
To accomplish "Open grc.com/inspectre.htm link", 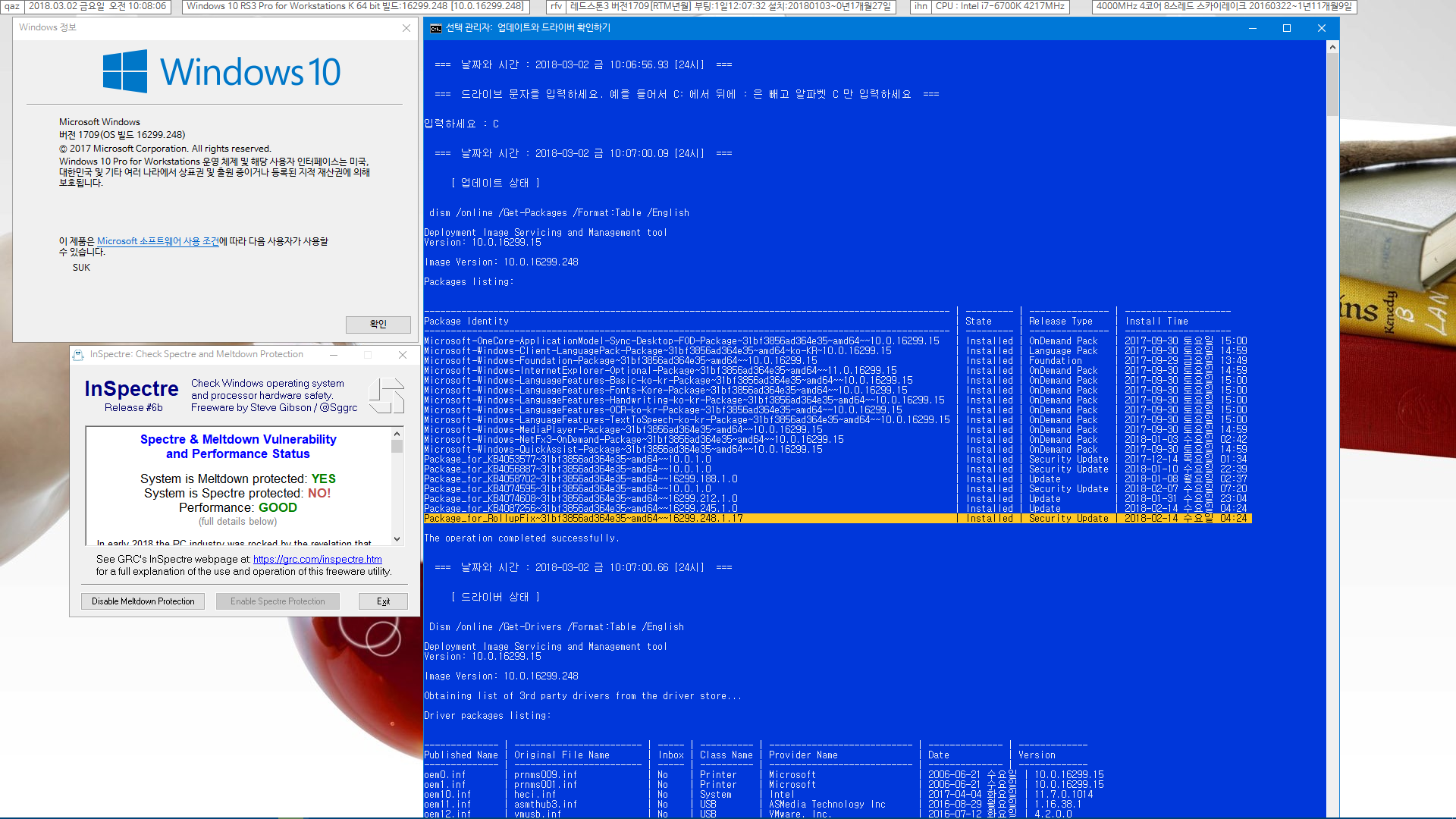I will pyautogui.click(x=317, y=559).
